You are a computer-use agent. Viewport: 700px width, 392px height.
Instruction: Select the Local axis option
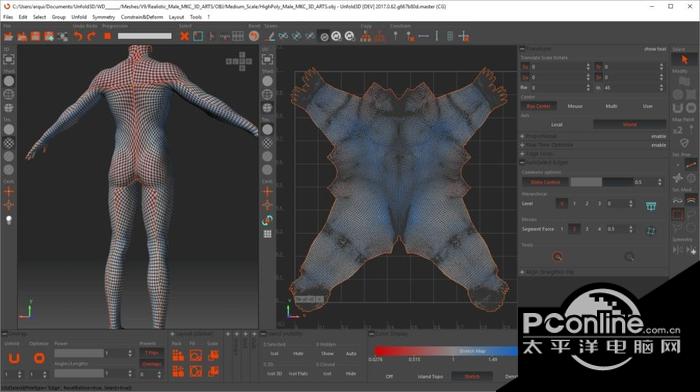pos(556,125)
